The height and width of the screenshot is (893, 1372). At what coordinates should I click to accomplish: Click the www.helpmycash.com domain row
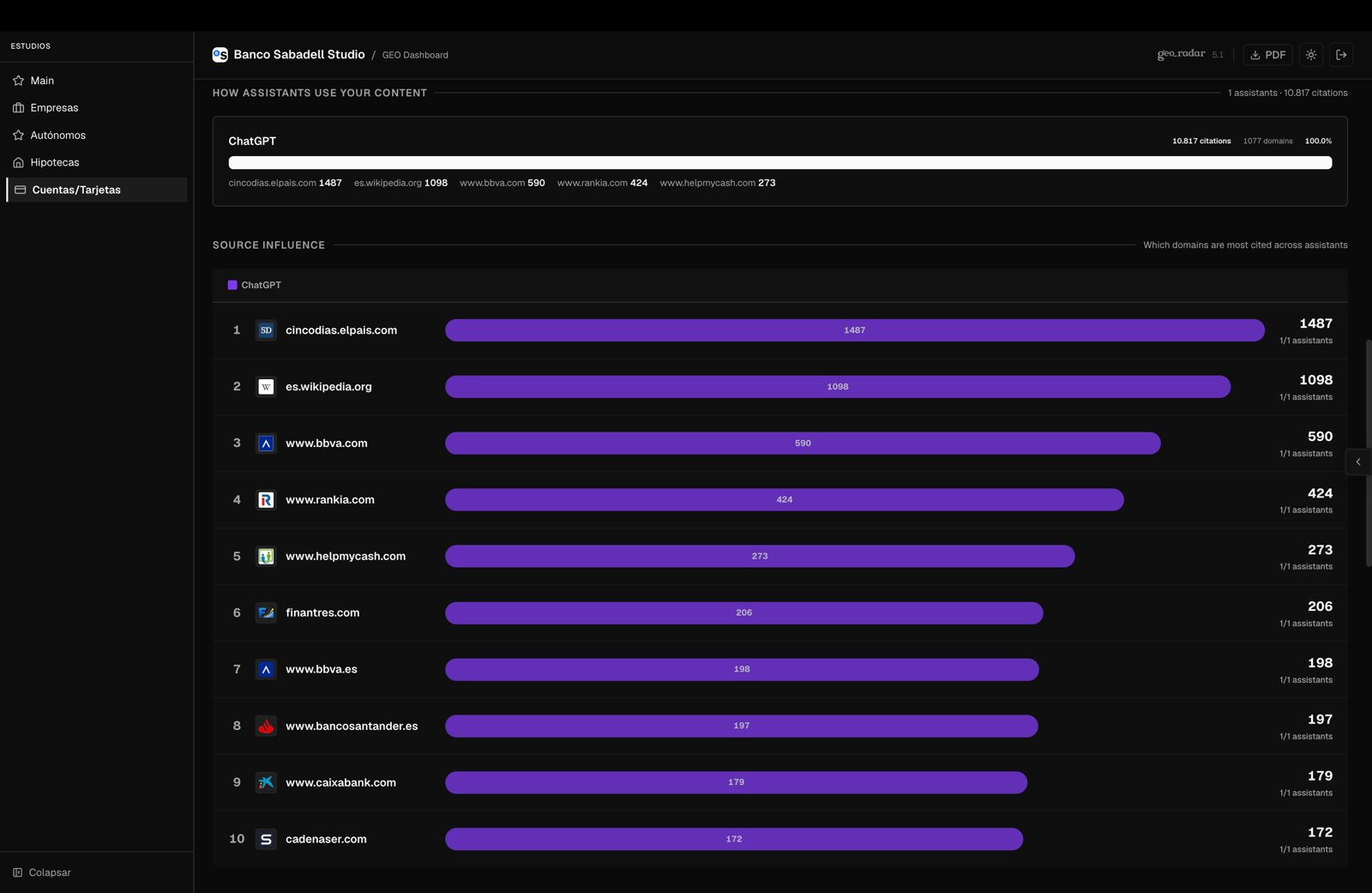click(x=345, y=557)
